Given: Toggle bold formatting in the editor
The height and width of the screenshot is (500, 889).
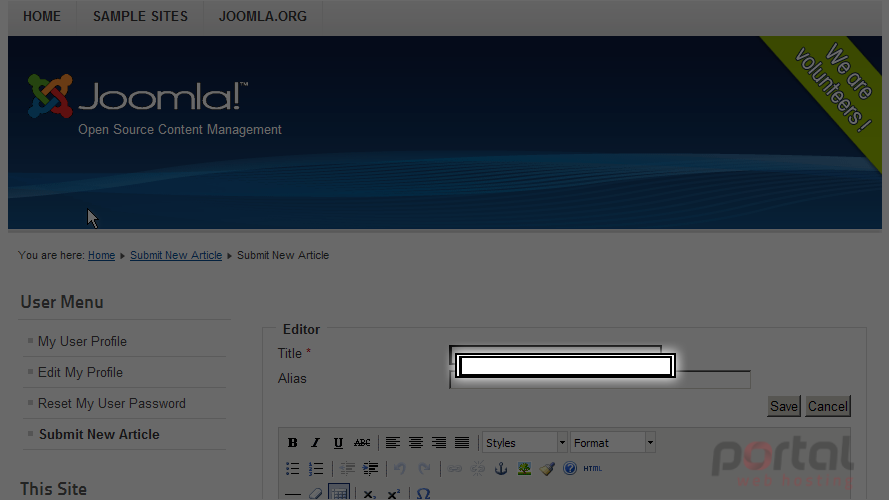Looking at the screenshot, I should [x=293, y=443].
